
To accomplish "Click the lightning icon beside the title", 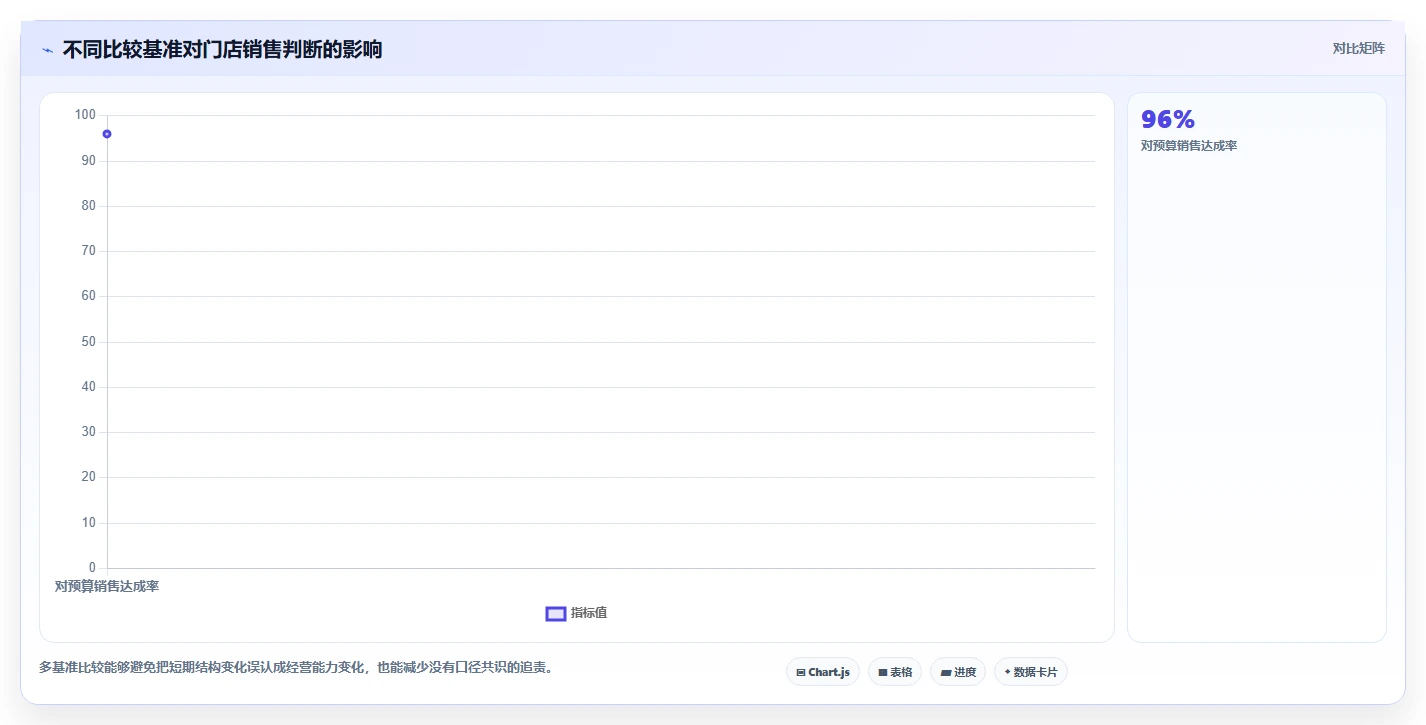I will pyautogui.click(x=47, y=50).
